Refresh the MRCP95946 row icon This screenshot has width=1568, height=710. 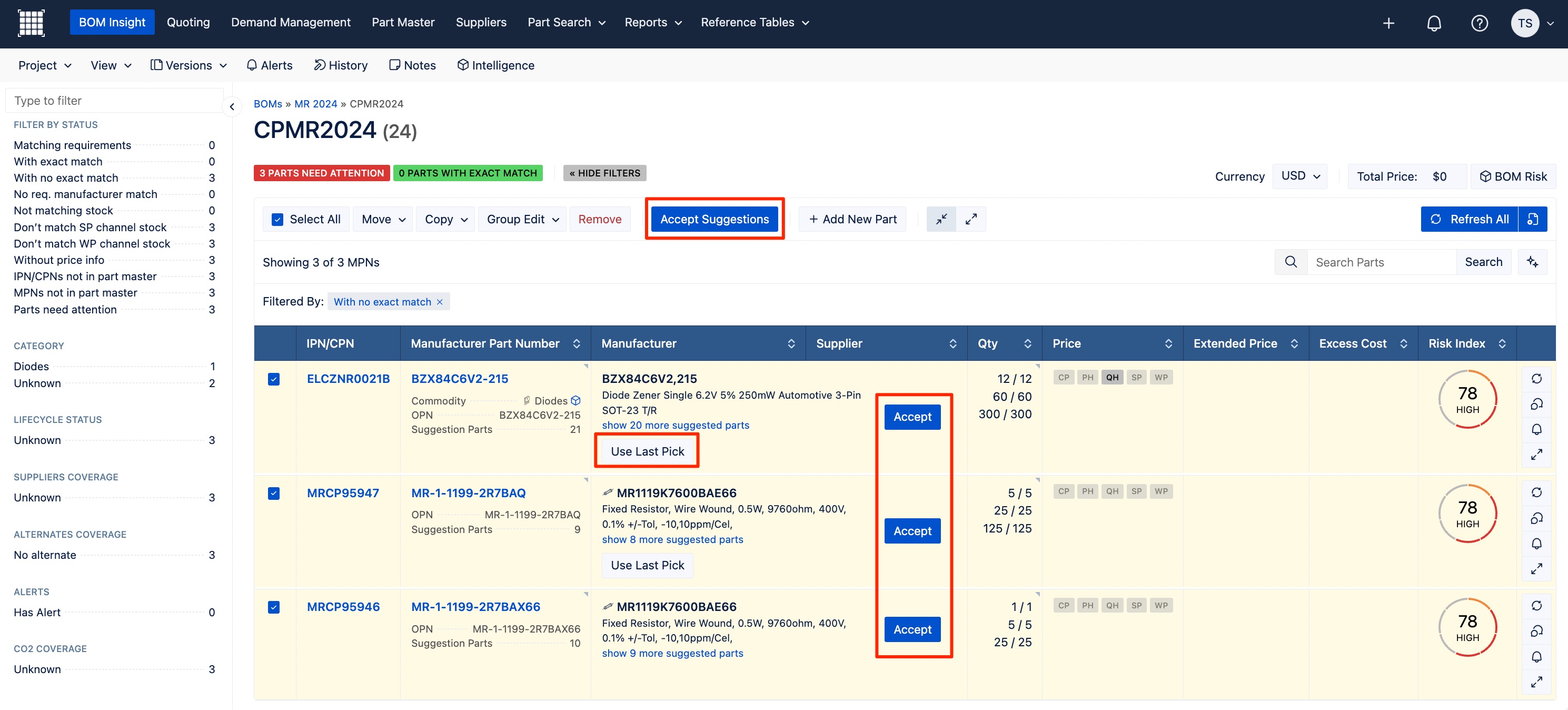click(x=1536, y=606)
